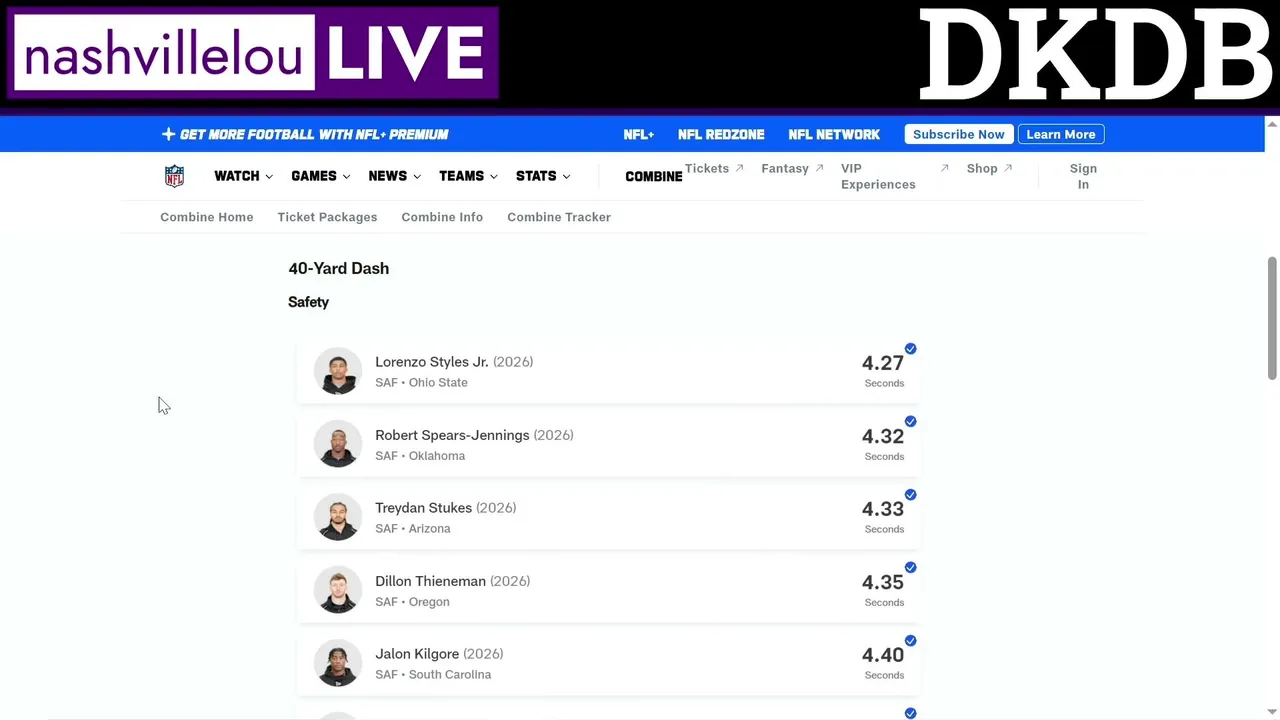
Task: Click the Learn More button
Action: point(1061,134)
